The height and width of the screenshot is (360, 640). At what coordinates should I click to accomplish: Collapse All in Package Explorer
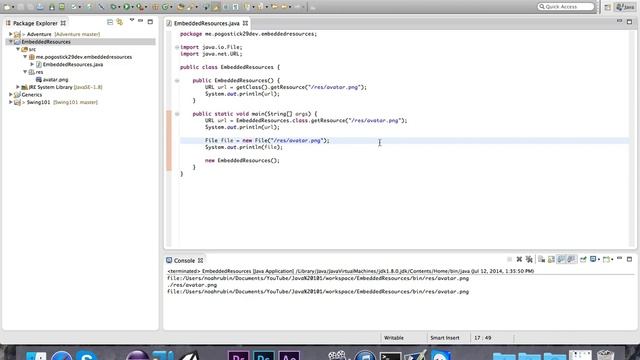click(x=110, y=22)
